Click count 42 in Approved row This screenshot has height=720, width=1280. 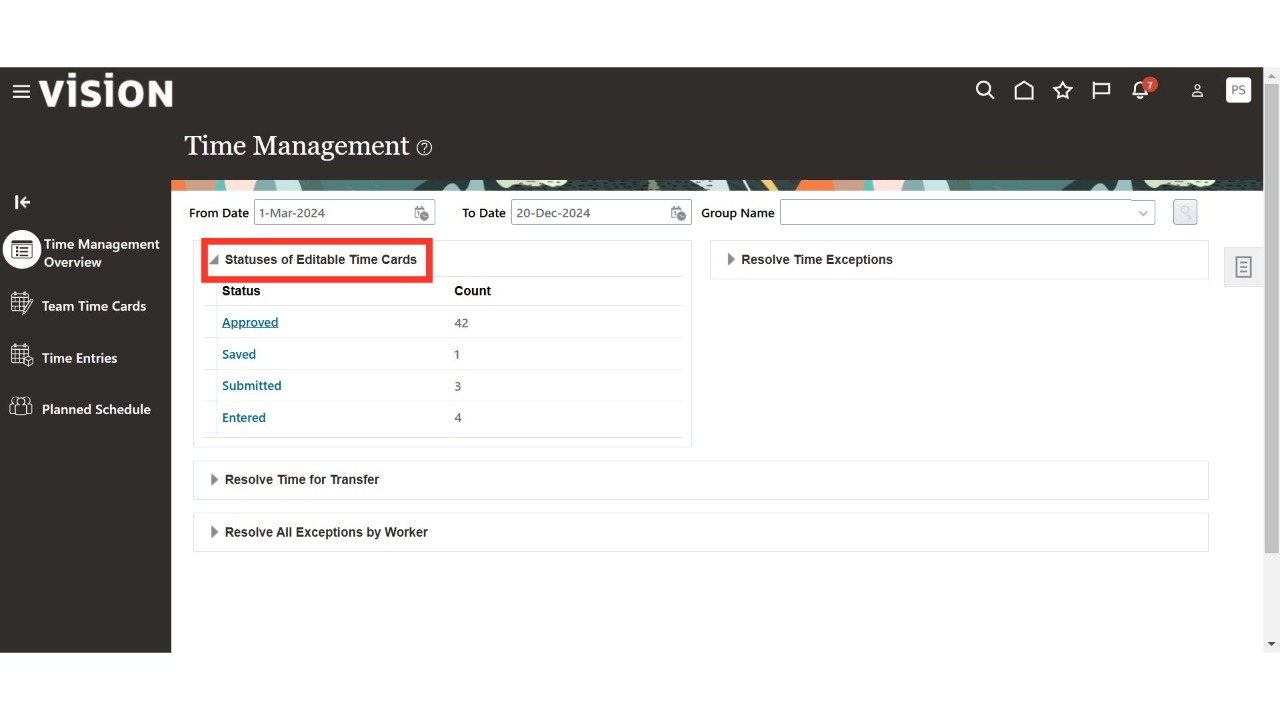coord(461,323)
